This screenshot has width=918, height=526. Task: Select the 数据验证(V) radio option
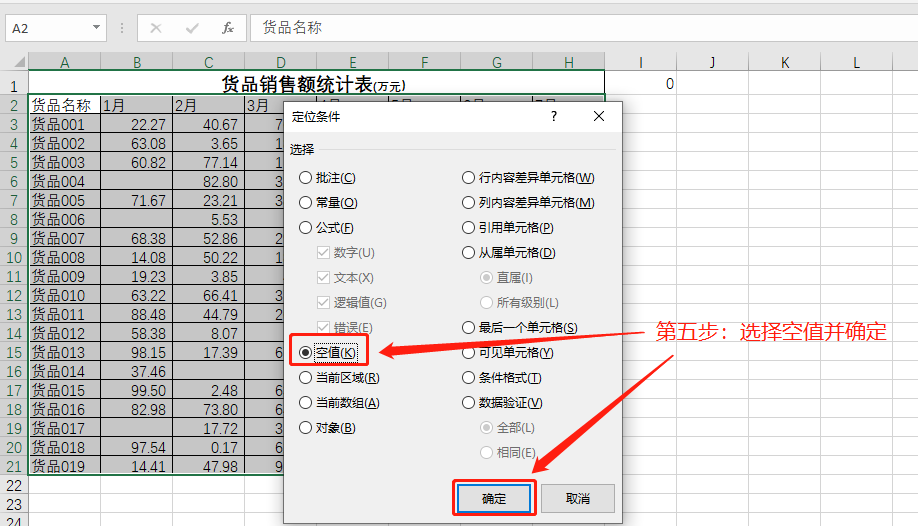tap(502, 403)
